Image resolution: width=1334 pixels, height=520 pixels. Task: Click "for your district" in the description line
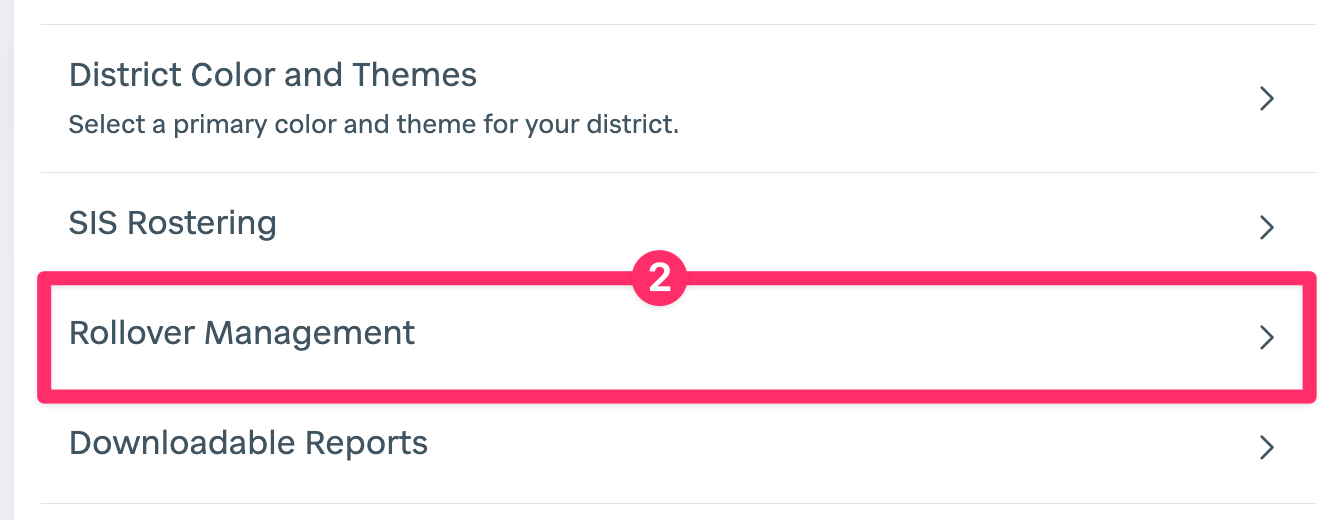(x=593, y=127)
